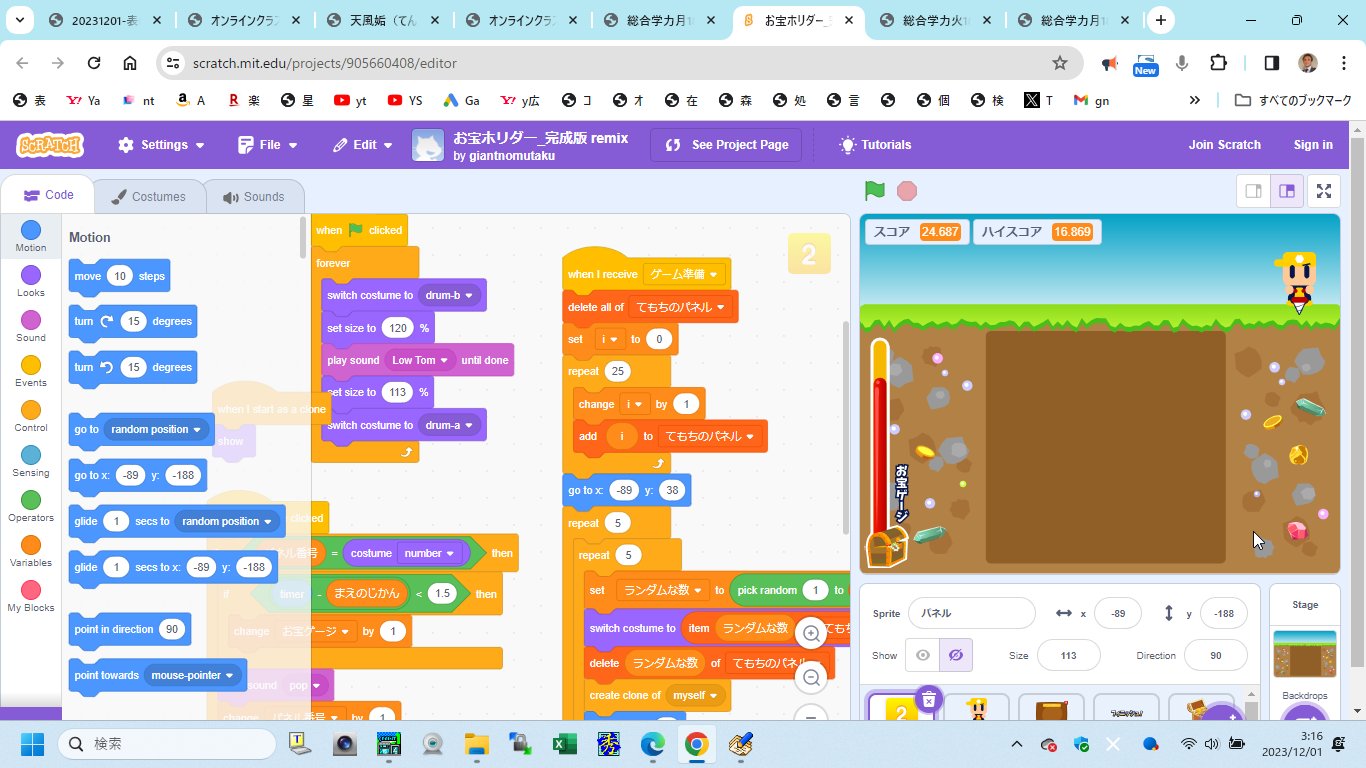Open drum-a costume dropdown in block
Viewport: 1366px width, 768px height.
(450, 425)
